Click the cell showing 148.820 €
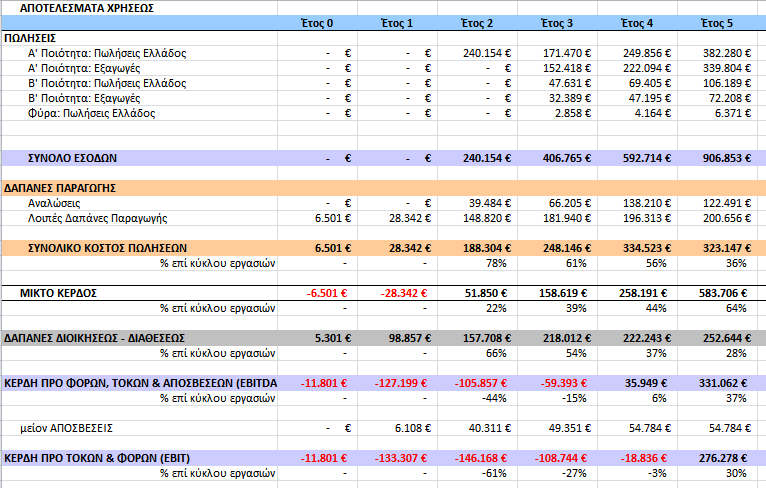Screen dimensions: 766x488 [487, 218]
